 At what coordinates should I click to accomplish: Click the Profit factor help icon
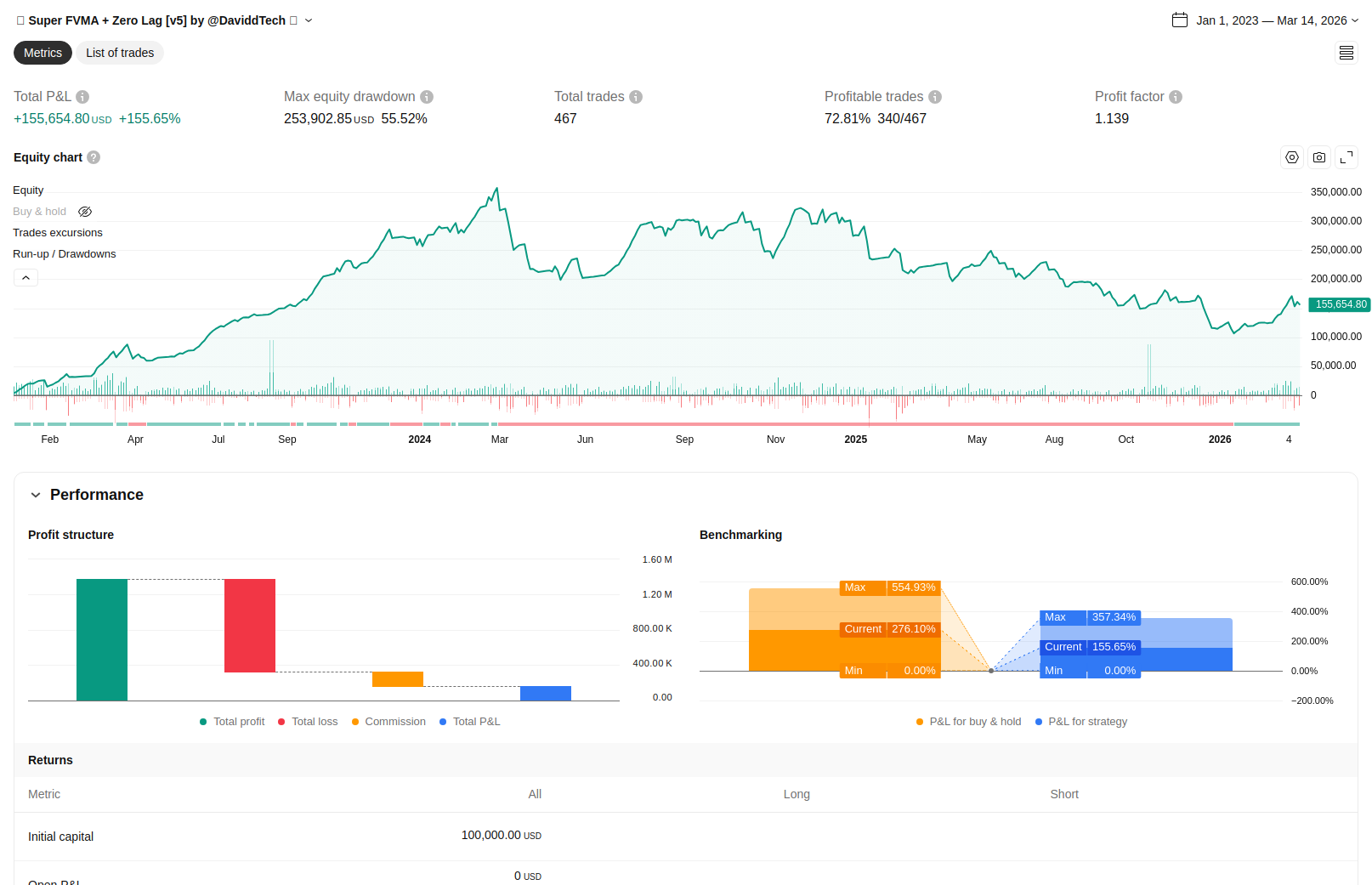point(1176,97)
